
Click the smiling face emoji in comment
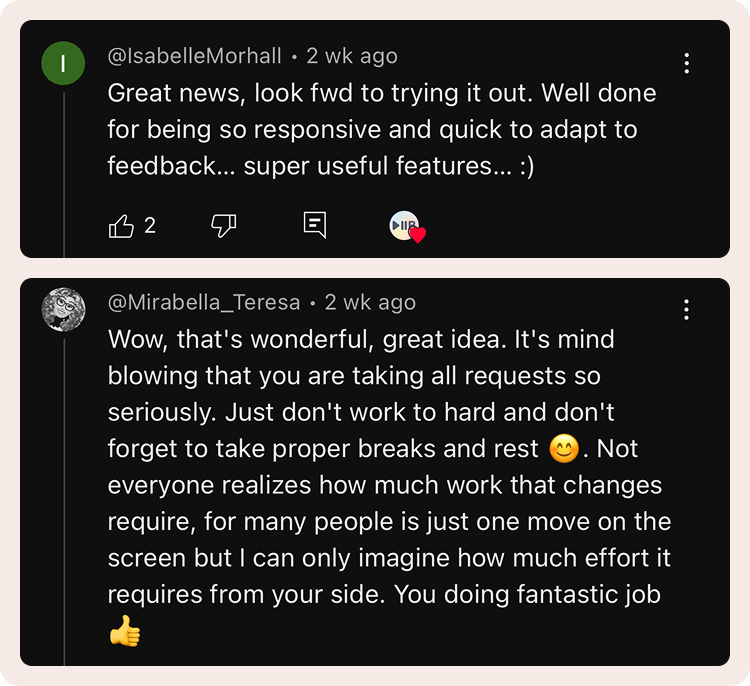[x=564, y=449]
